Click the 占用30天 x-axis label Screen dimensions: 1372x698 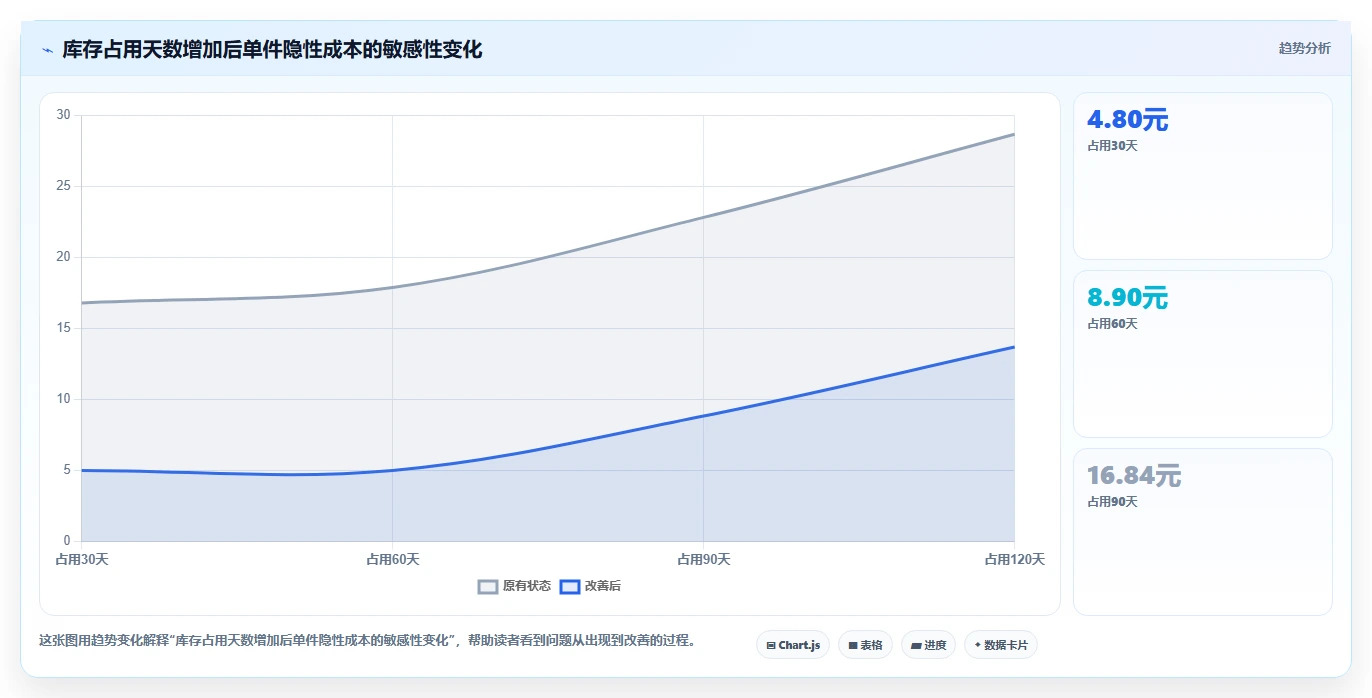pyautogui.click(x=82, y=559)
